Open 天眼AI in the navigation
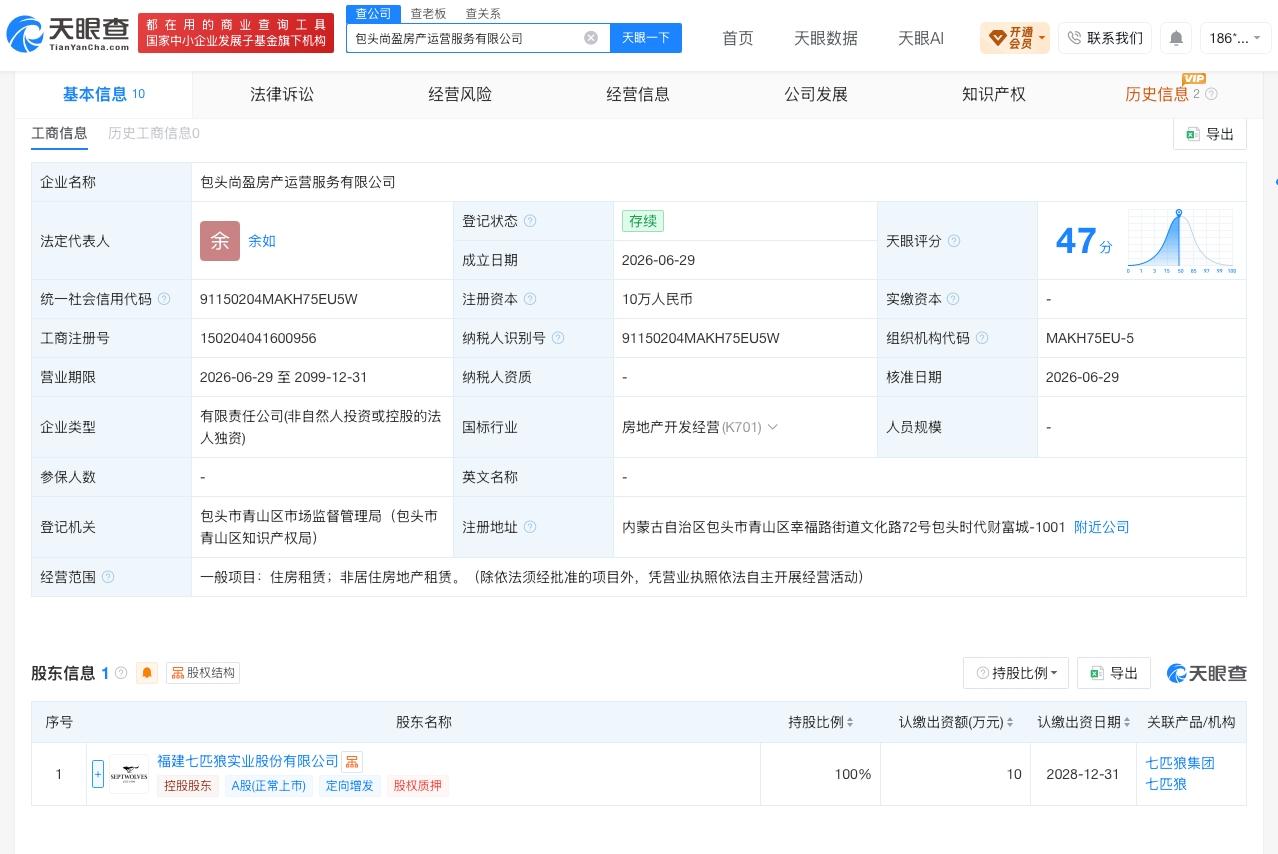 (x=921, y=38)
